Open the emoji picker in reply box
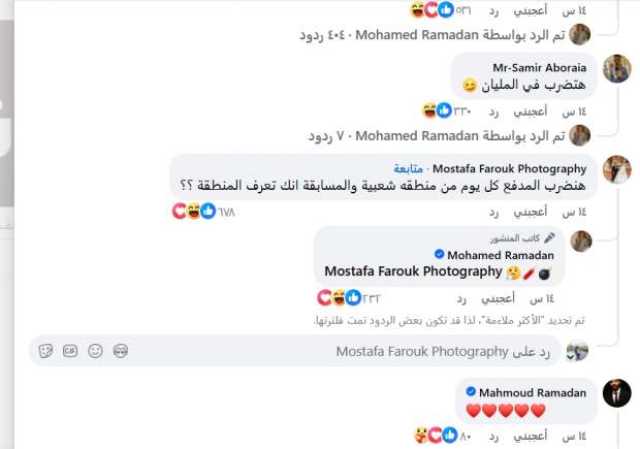640x449 pixels. [96, 351]
